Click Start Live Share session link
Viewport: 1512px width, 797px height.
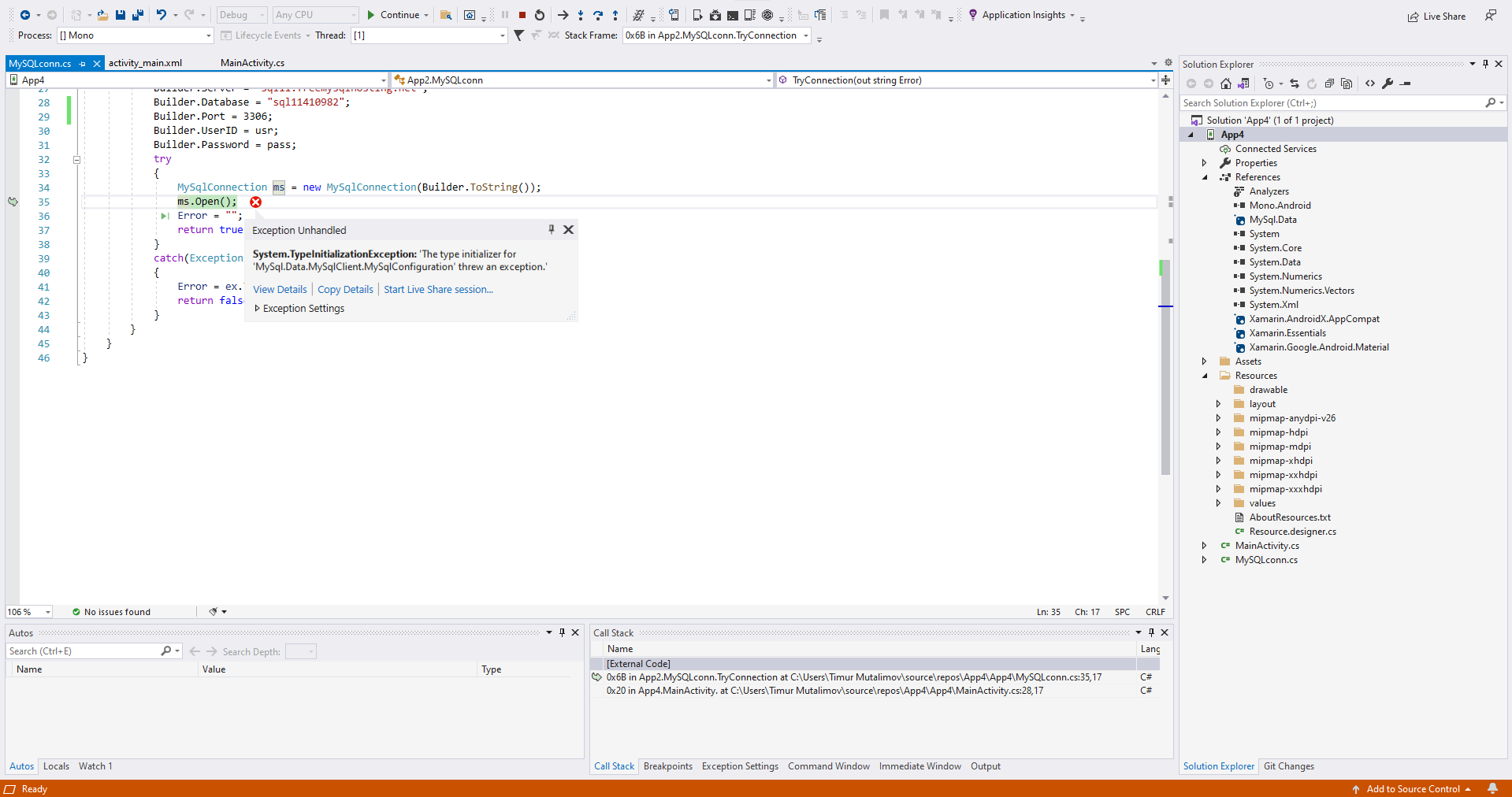click(438, 290)
